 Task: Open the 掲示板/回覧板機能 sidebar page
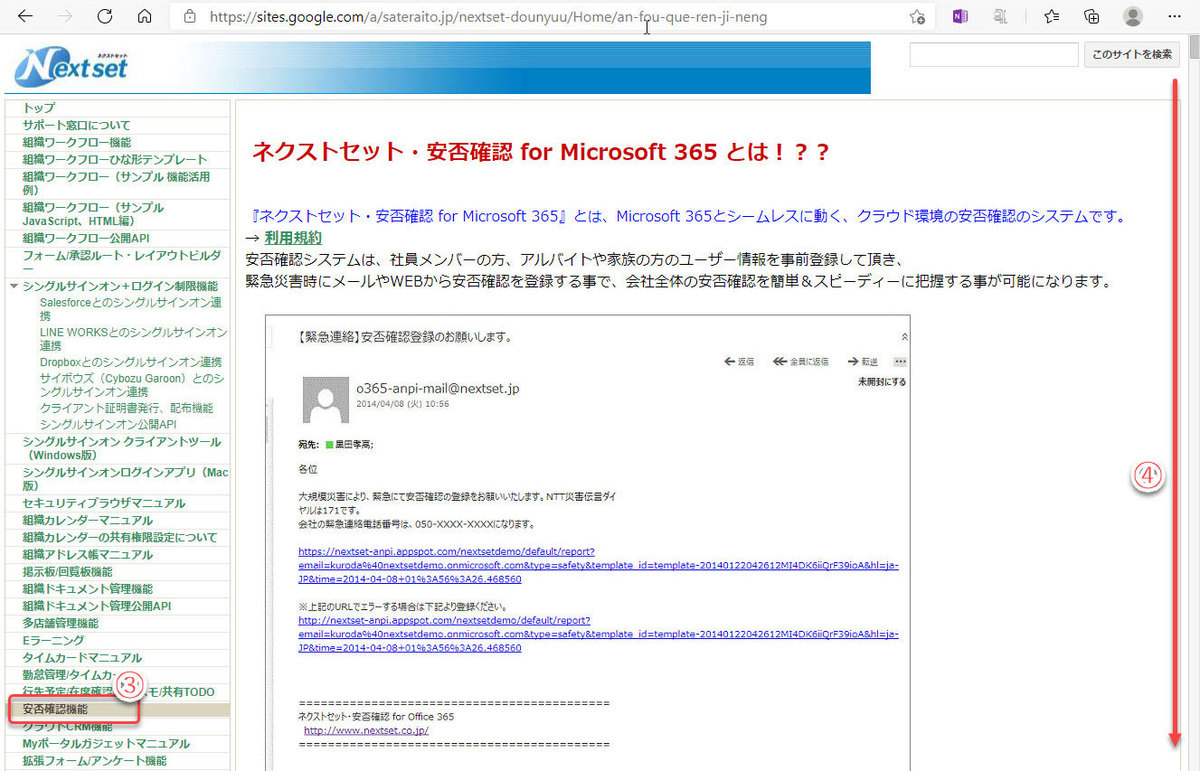pos(68,571)
